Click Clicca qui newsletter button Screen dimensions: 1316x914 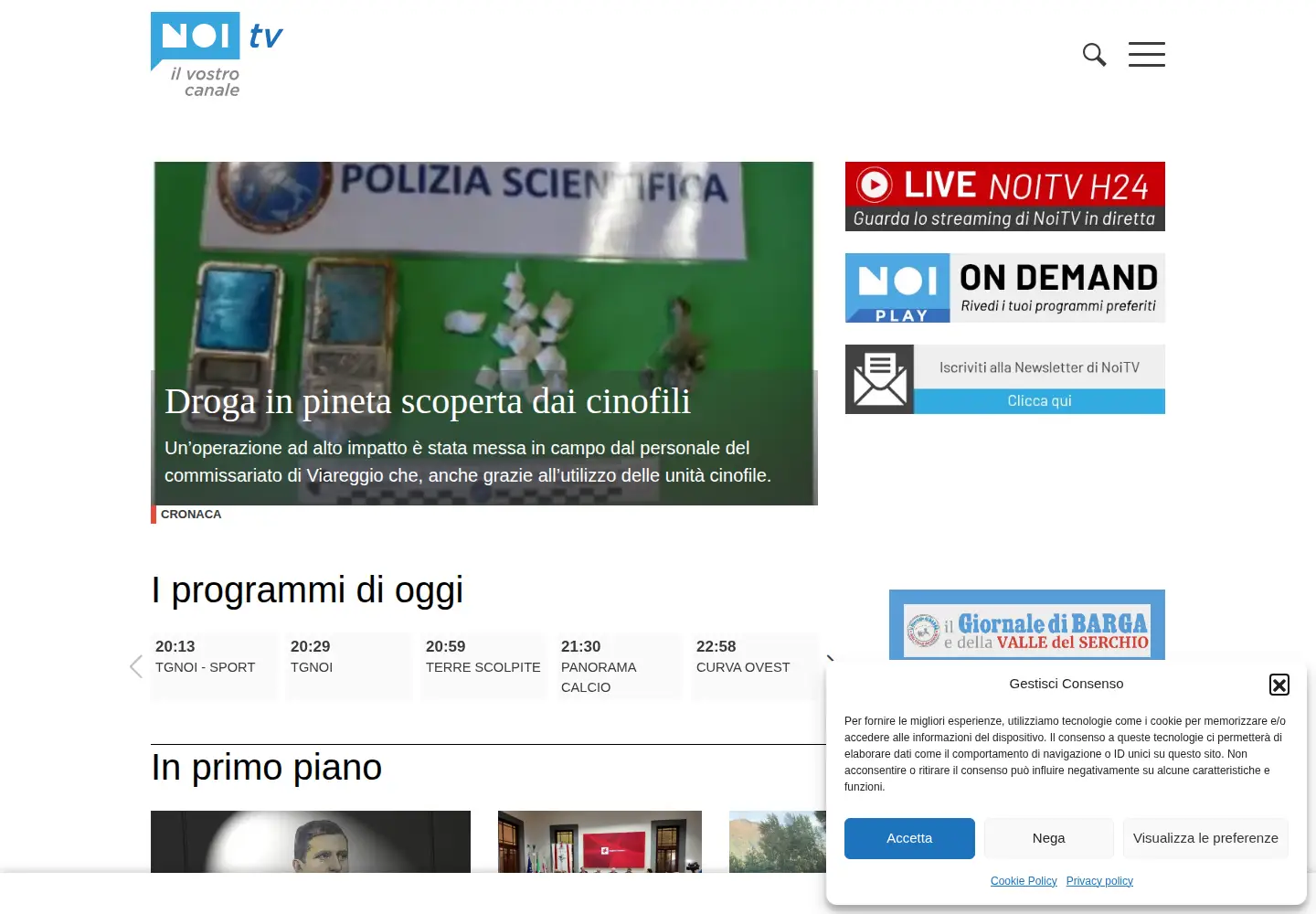tap(1040, 401)
